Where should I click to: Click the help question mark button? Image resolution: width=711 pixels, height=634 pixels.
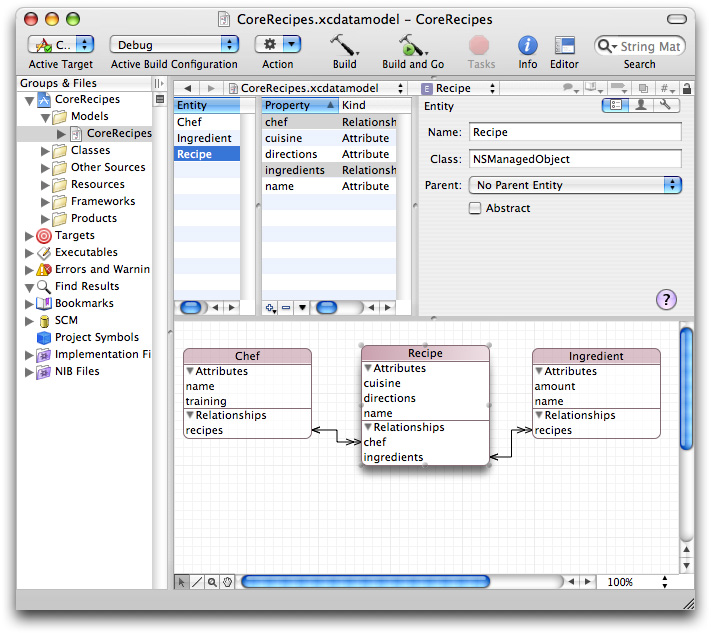click(x=666, y=299)
